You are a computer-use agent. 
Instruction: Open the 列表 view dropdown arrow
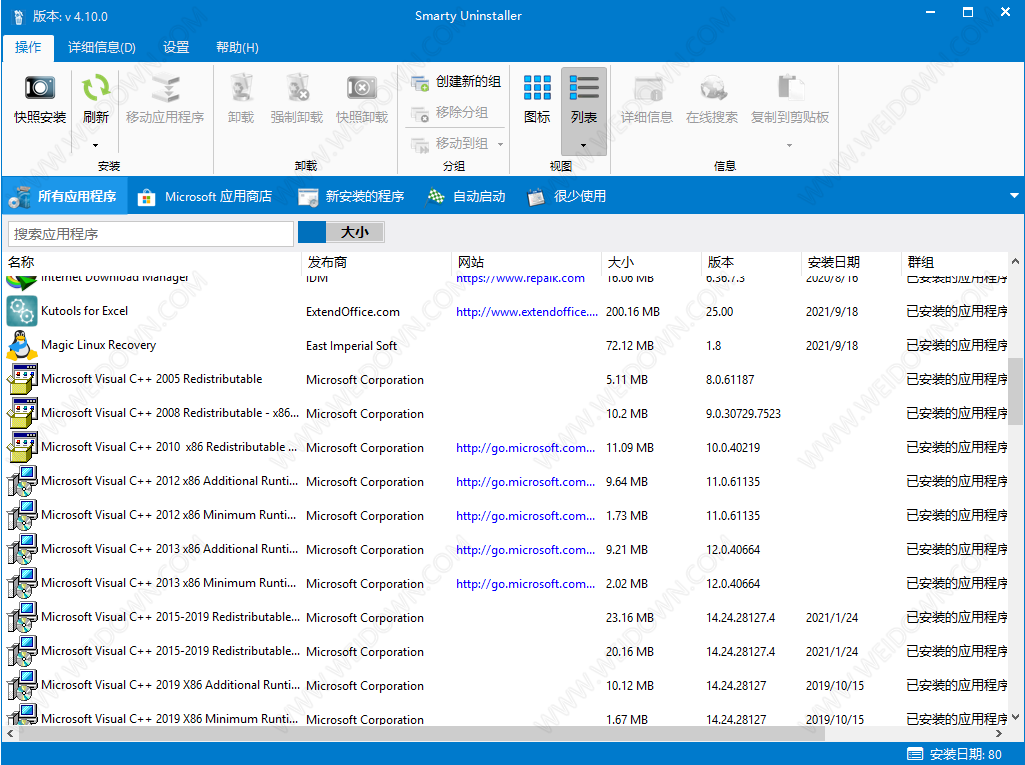point(583,145)
